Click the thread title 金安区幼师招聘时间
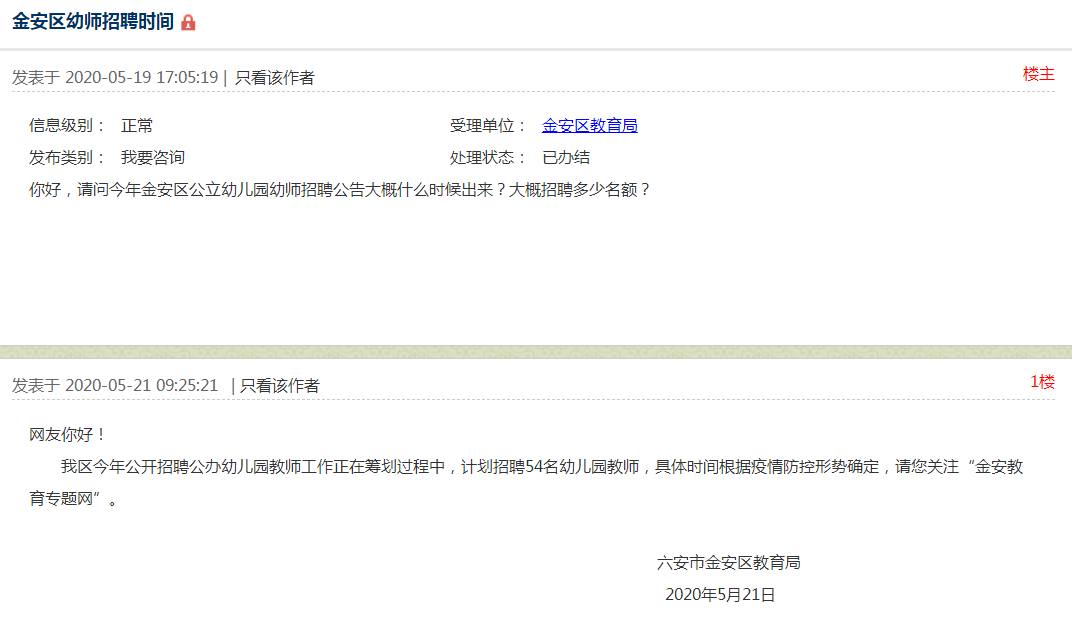The height and width of the screenshot is (621, 1072). coord(92,21)
